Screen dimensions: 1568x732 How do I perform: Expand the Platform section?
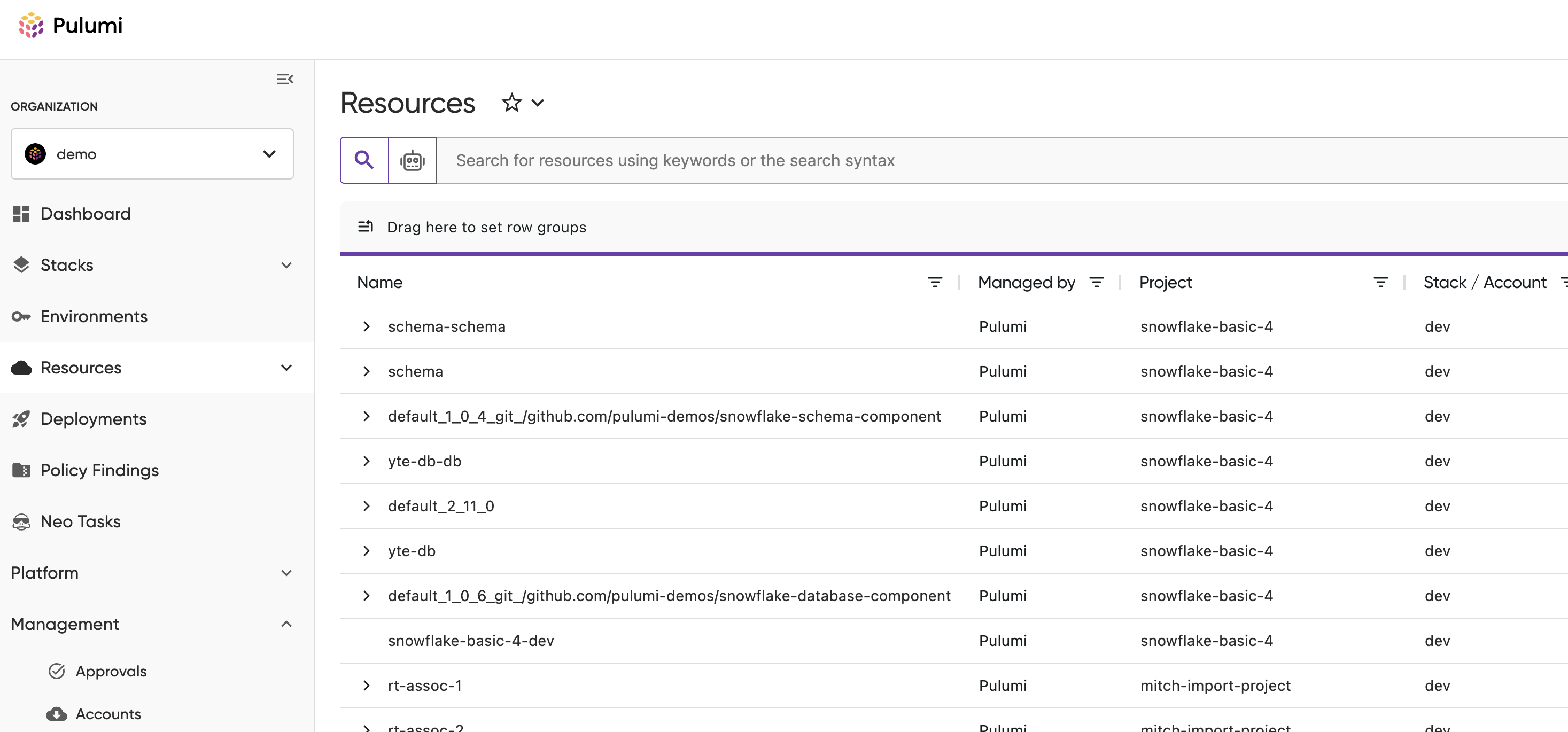pyautogui.click(x=286, y=573)
